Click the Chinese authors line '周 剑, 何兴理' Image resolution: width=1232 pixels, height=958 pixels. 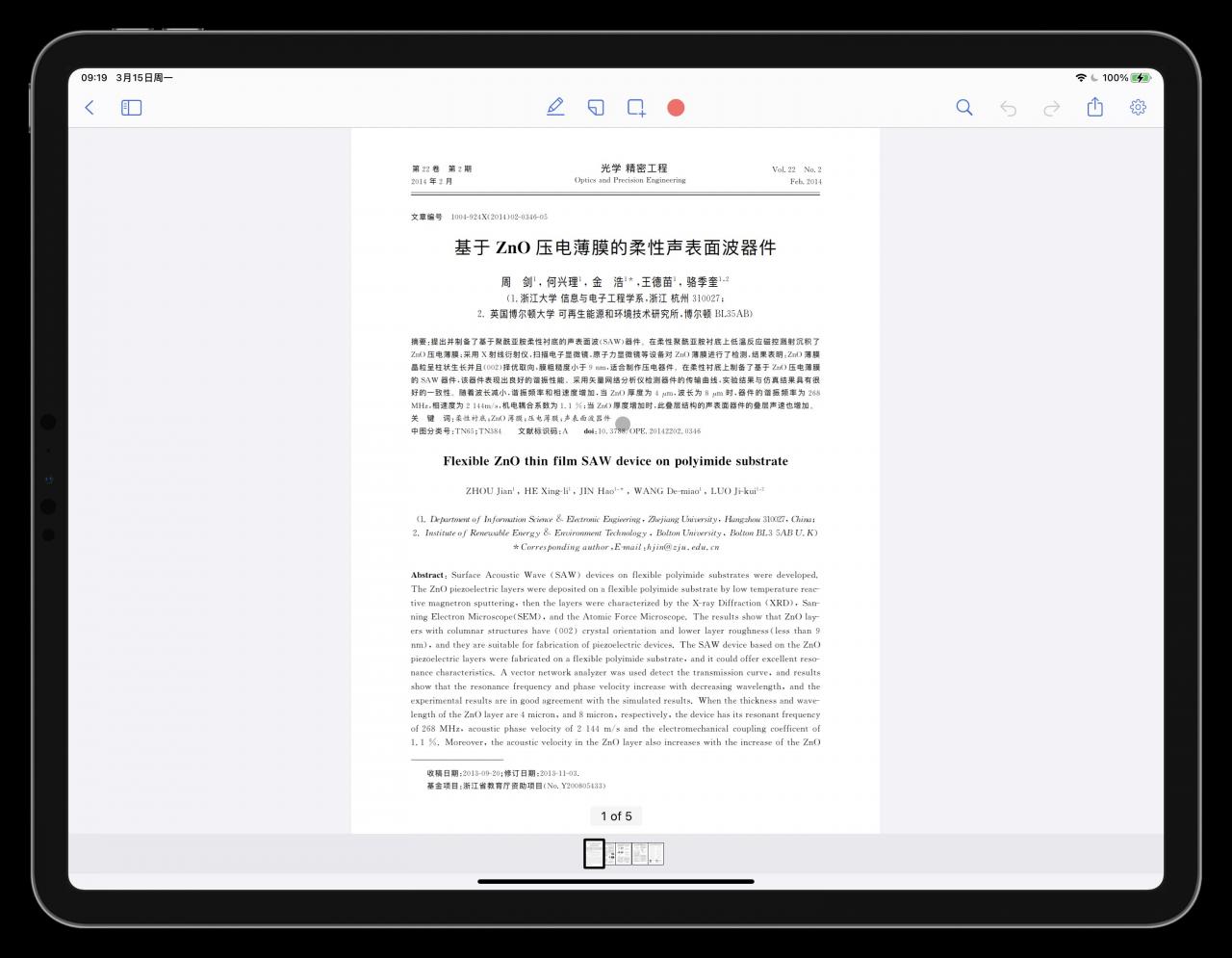tap(615, 282)
